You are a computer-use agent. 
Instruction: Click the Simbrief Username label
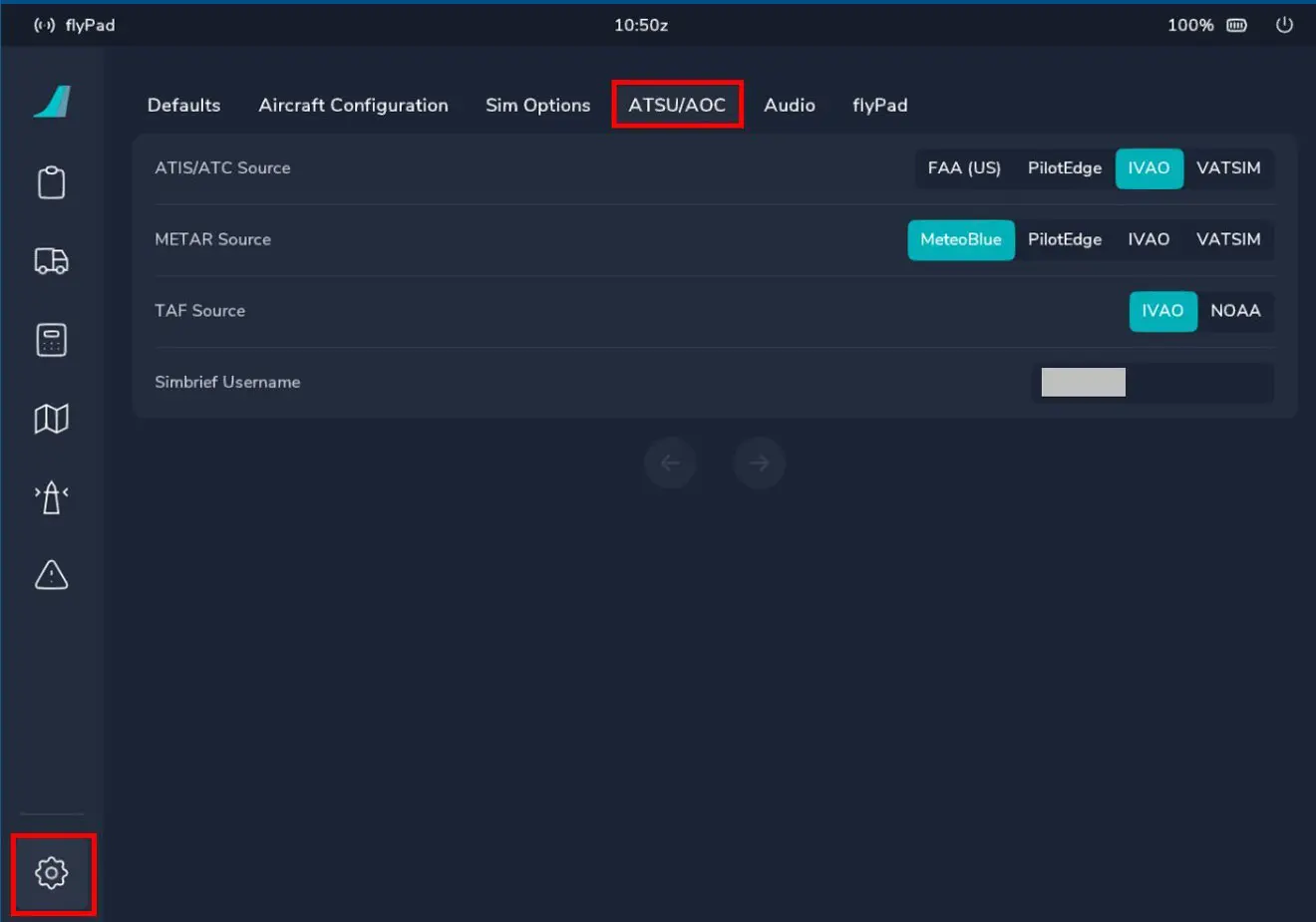click(x=227, y=382)
